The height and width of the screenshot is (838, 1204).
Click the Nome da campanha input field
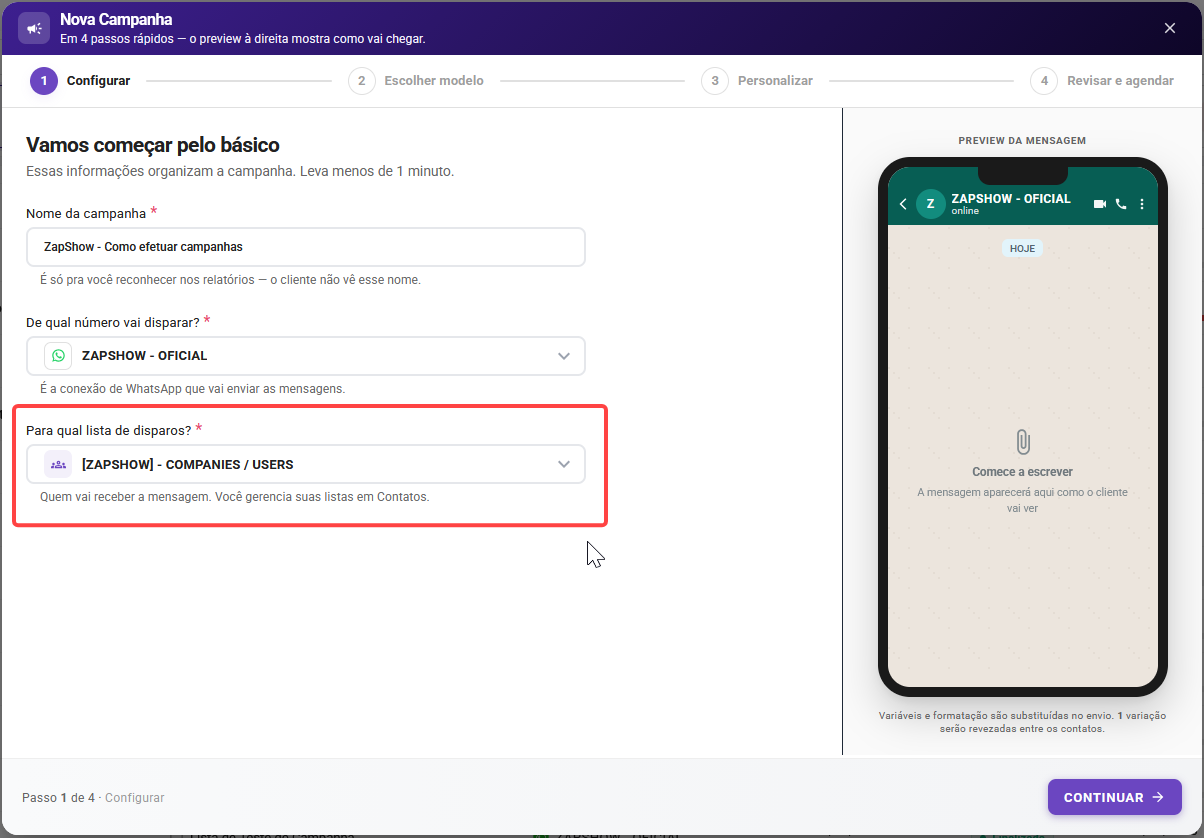tap(305, 247)
